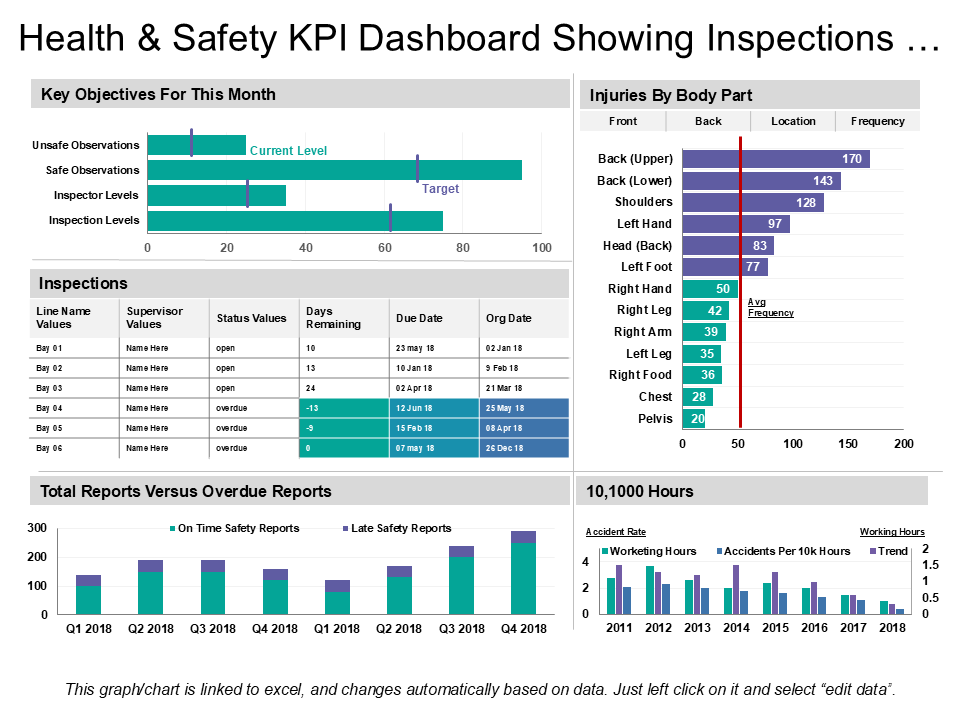The width and height of the screenshot is (960, 720).
Task: Click the Target chart label
Action: tap(440, 189)
